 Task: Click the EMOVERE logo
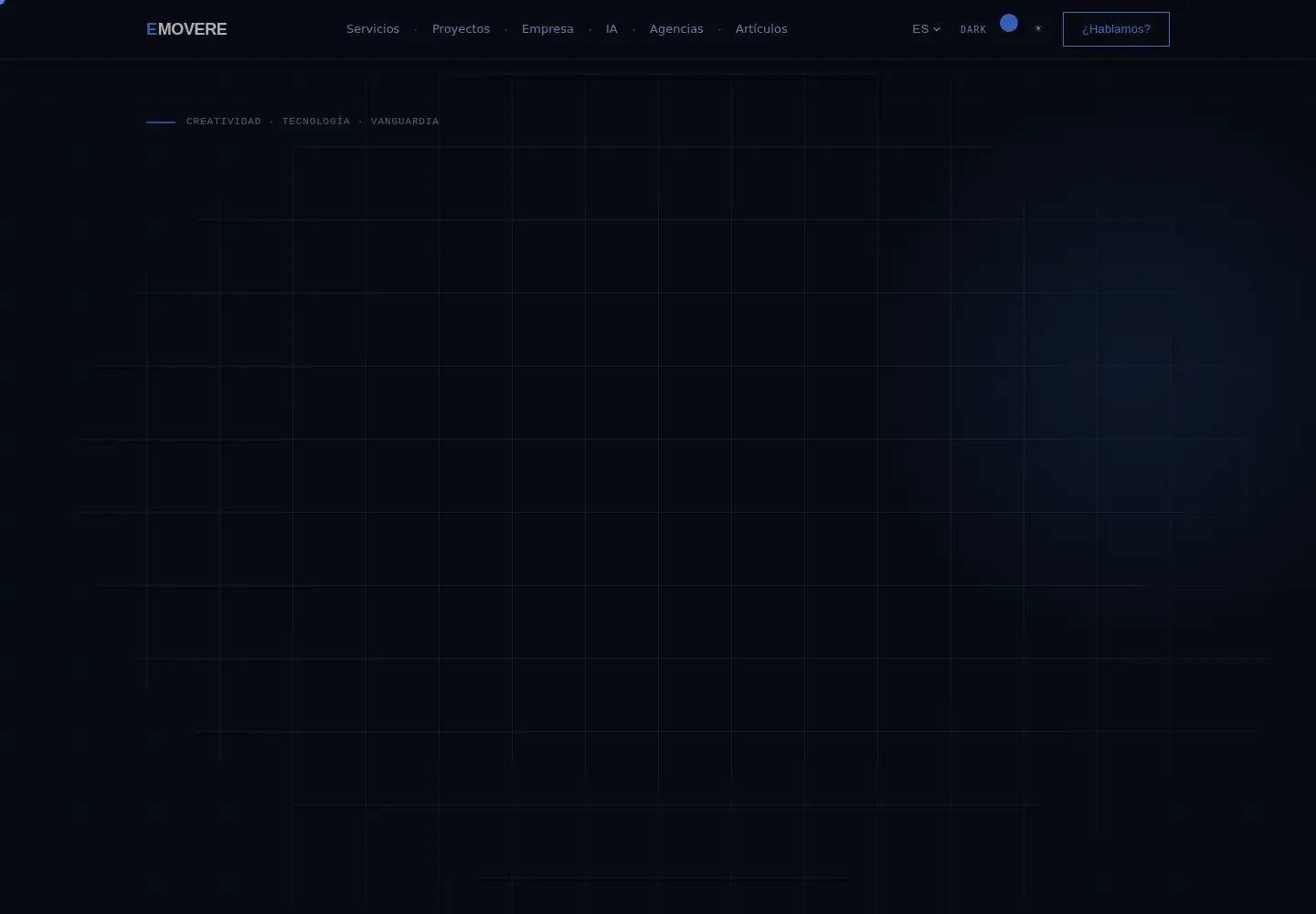click(186, 29)
